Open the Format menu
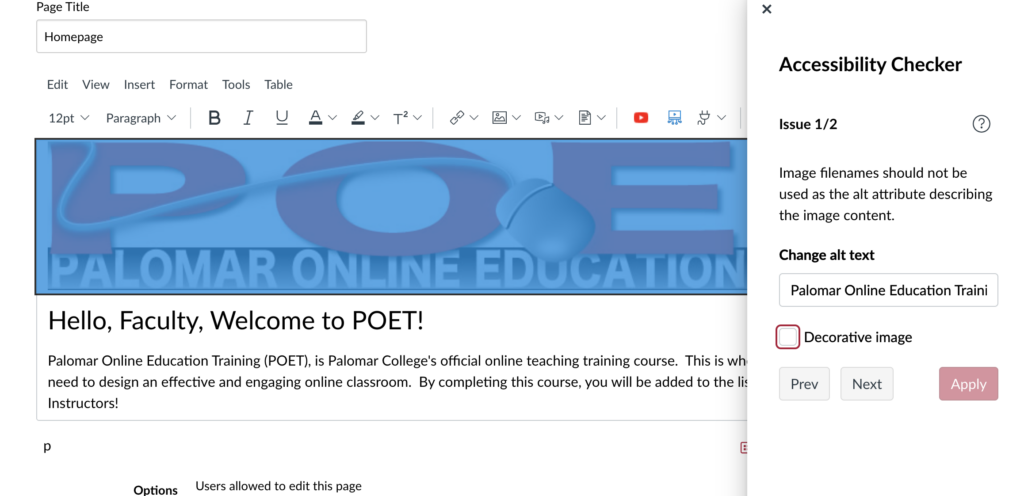This screenshot has width=1024, height=496. click(189, 85)
